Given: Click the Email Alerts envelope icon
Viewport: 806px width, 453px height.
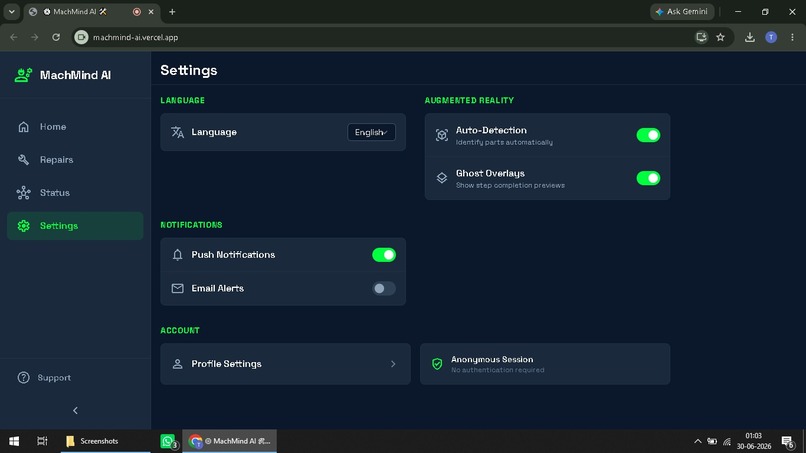Looking at the screenshot, I should 177,288.
